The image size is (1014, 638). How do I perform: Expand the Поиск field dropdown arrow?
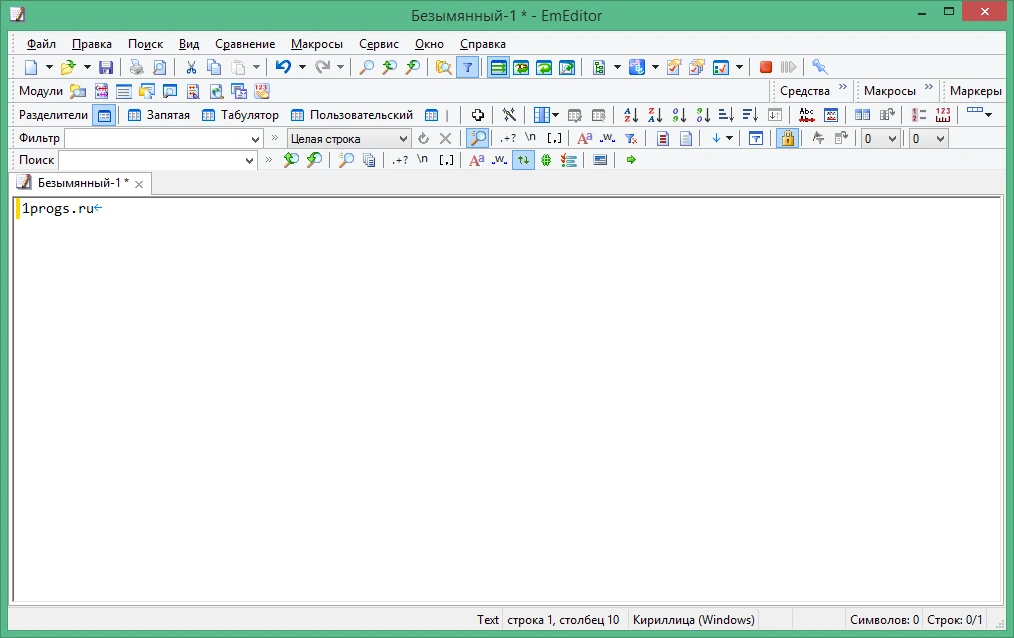250,160
